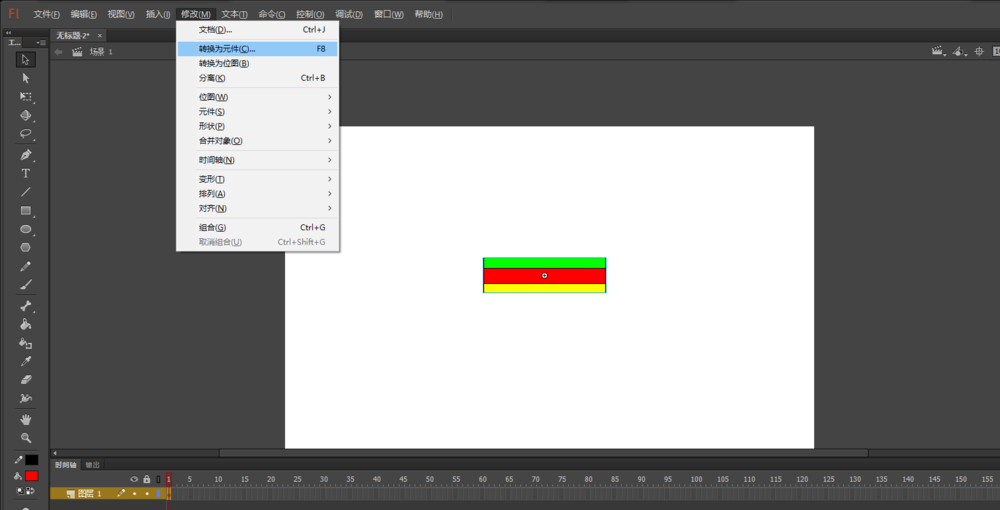The image size is (1000, 510).
Task: Select the Brush tool
Action: 26,284
